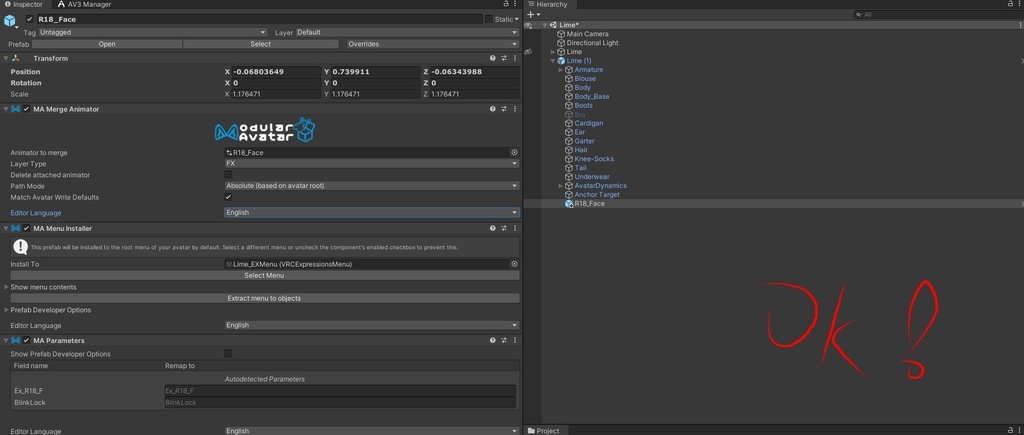Select Directional Light in the Hierarchy
The height and width of the screenshot is (435, 1024).
pyautogui.click(x=592, y=42)
